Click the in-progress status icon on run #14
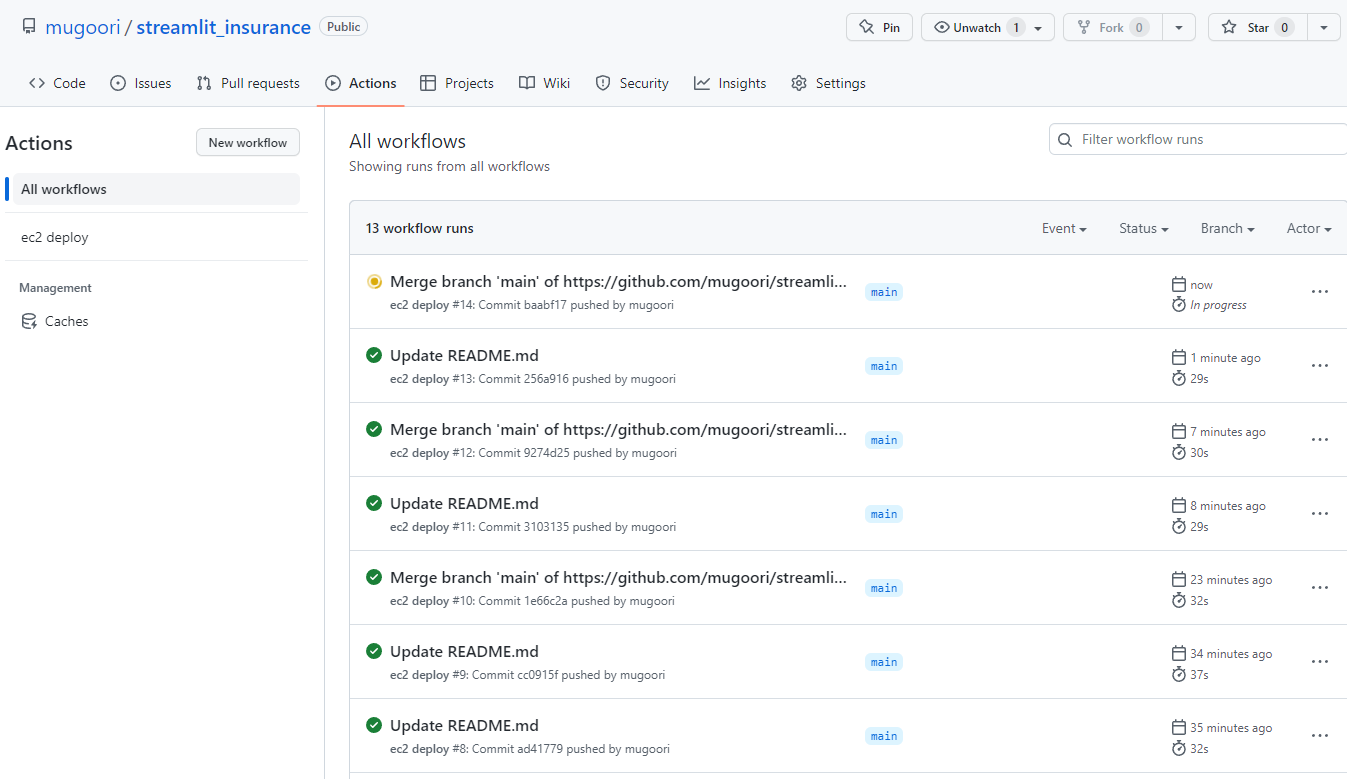The height and width of the screenshot is (779, 1347). pyautogui.click(x=374, y=281)
